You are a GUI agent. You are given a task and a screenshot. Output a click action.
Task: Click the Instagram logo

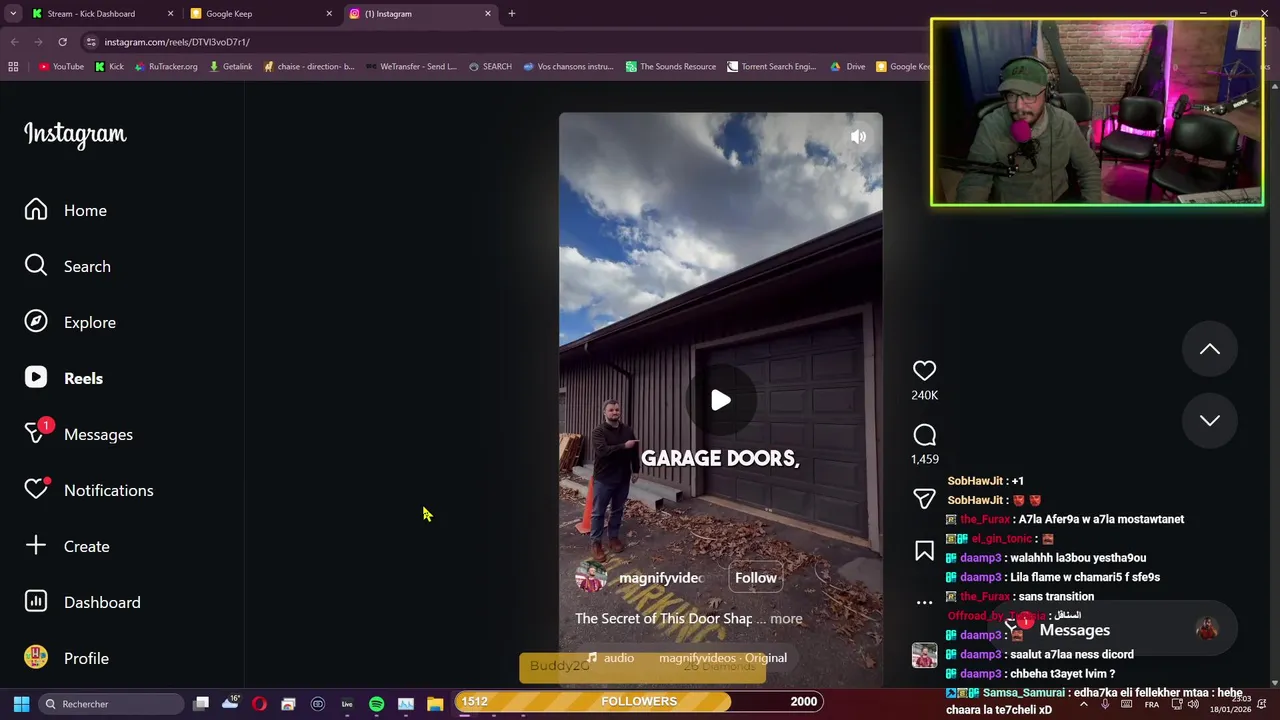(75, 134)
